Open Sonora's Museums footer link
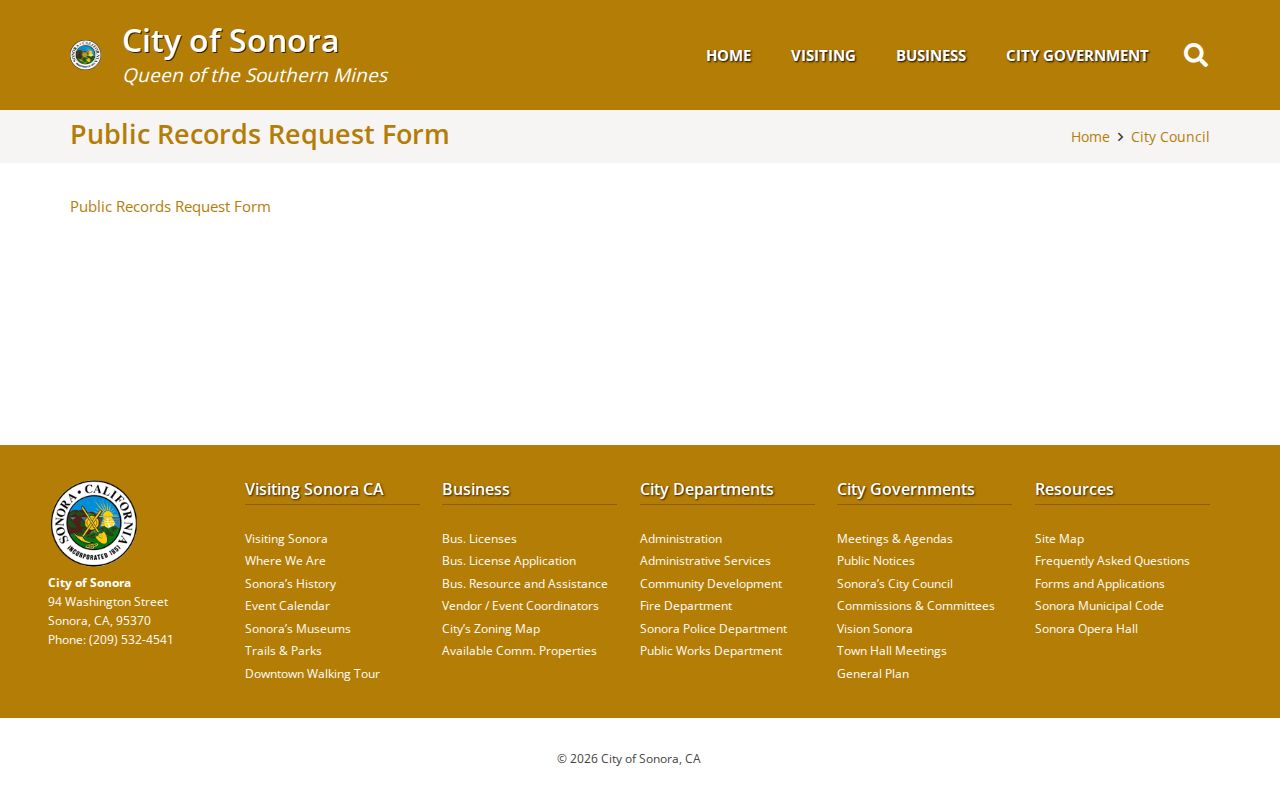 (x=298, y=629)
